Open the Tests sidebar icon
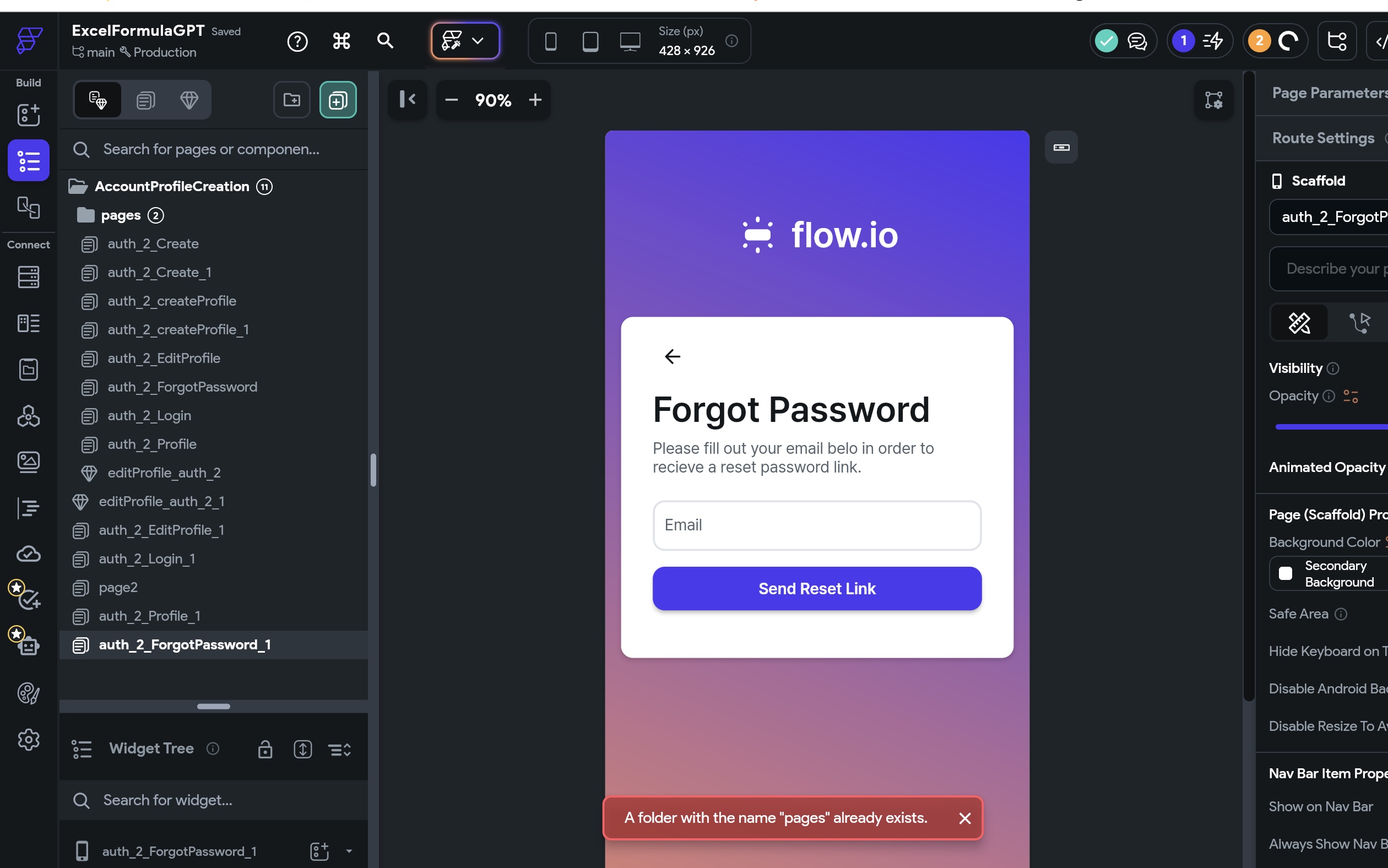 coord(29,599)
